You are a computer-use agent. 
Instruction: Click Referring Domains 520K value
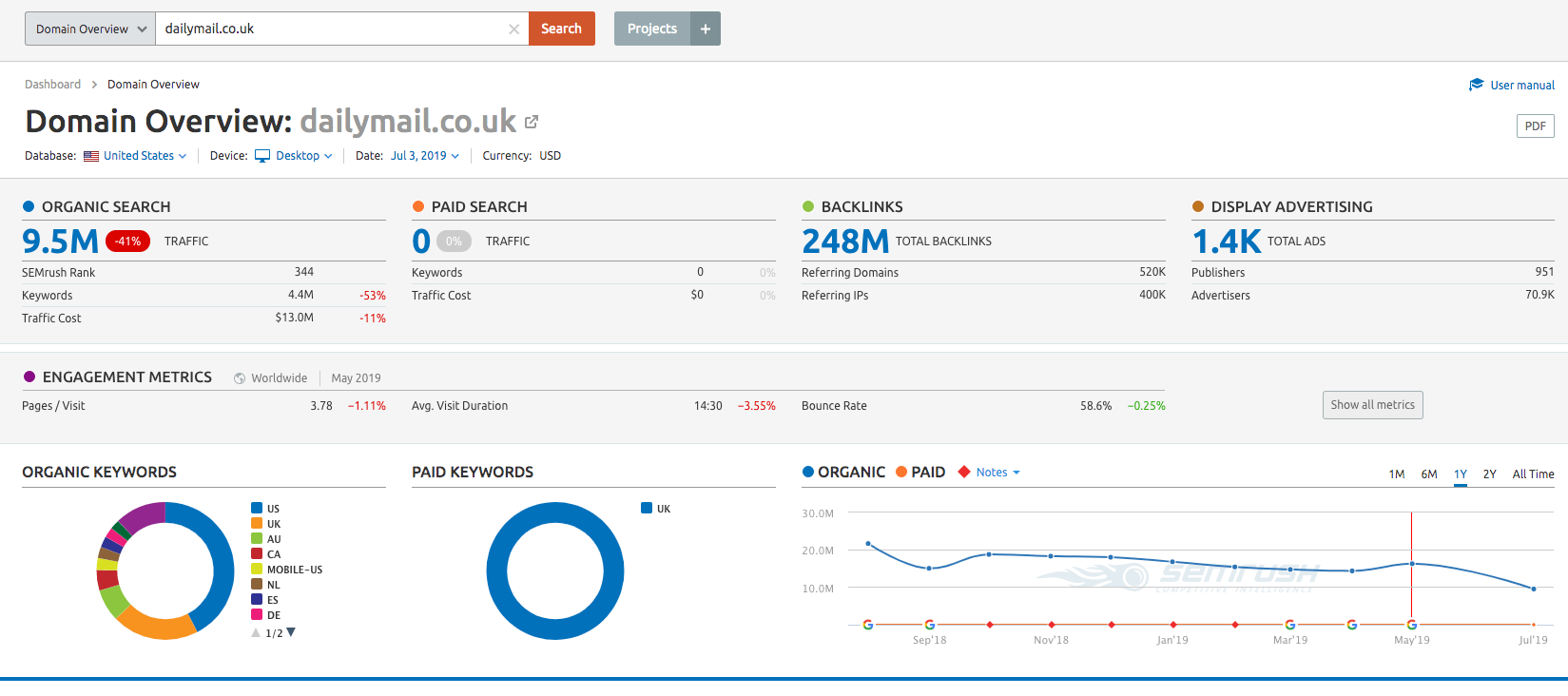(1152, 273)
